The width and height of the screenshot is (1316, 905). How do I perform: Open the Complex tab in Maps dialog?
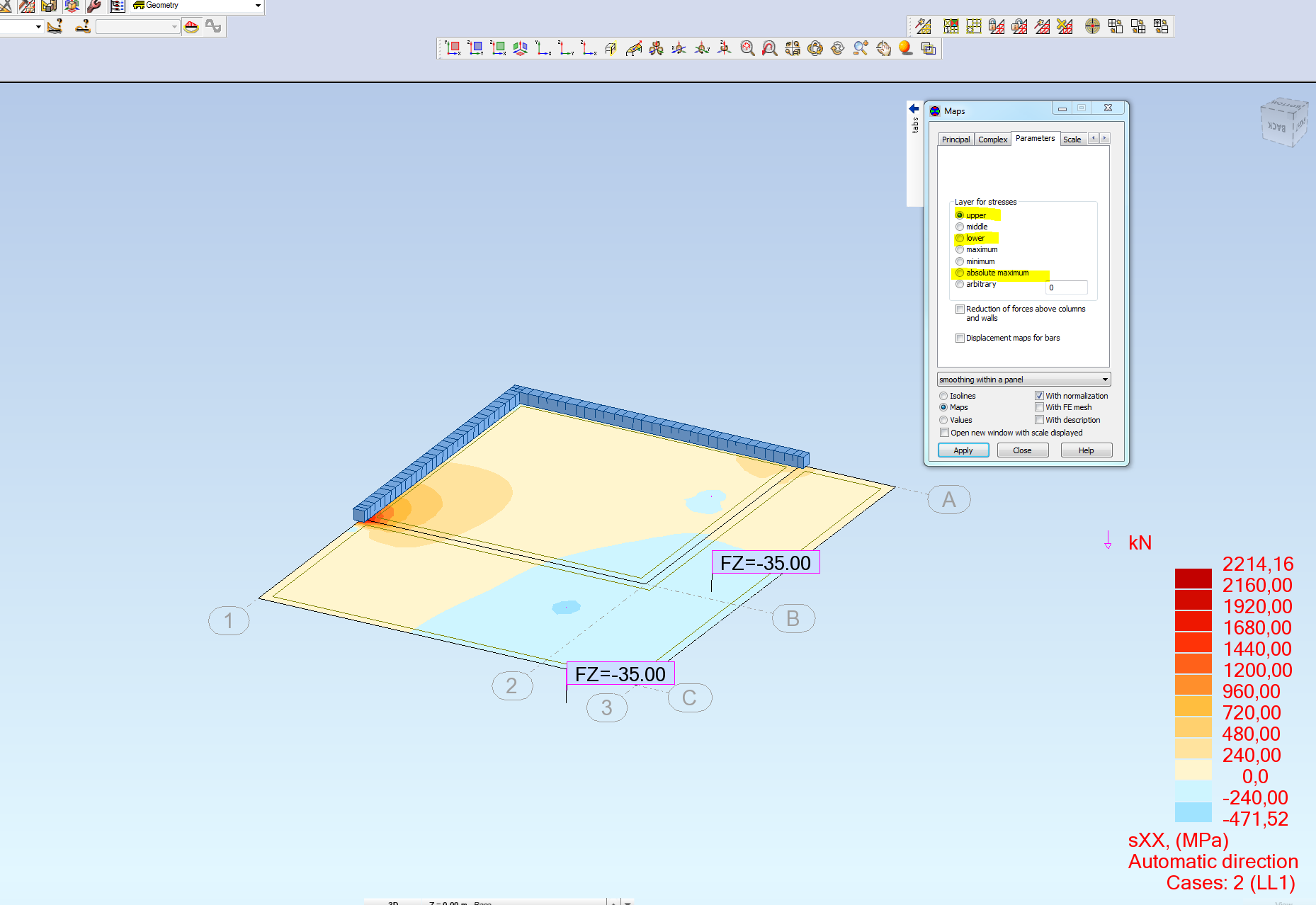[992, 139]
